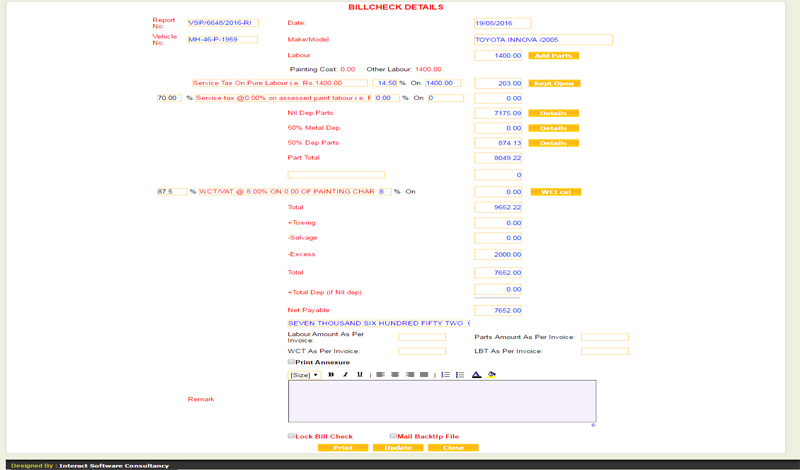The height and width of the screenshot is (470, 800).
Task: Click the Add Parts button
Action: [553, 56]
